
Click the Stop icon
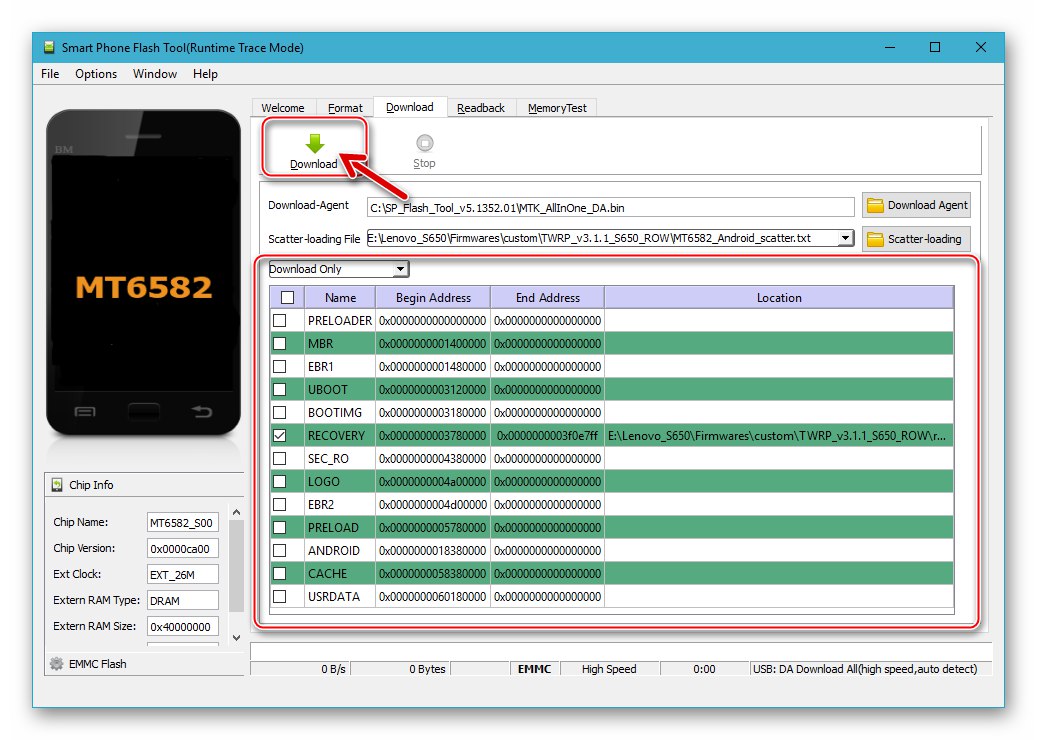(423, 140)
